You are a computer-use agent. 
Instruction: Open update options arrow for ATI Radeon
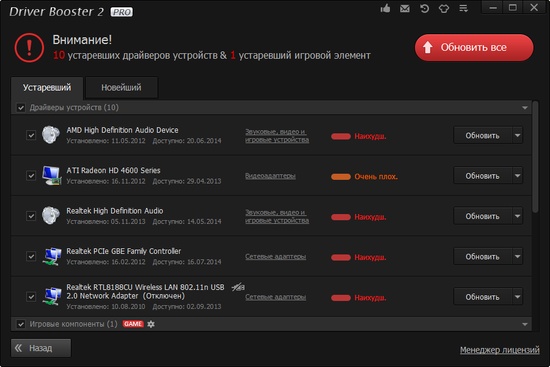click(x=517, y=176)
